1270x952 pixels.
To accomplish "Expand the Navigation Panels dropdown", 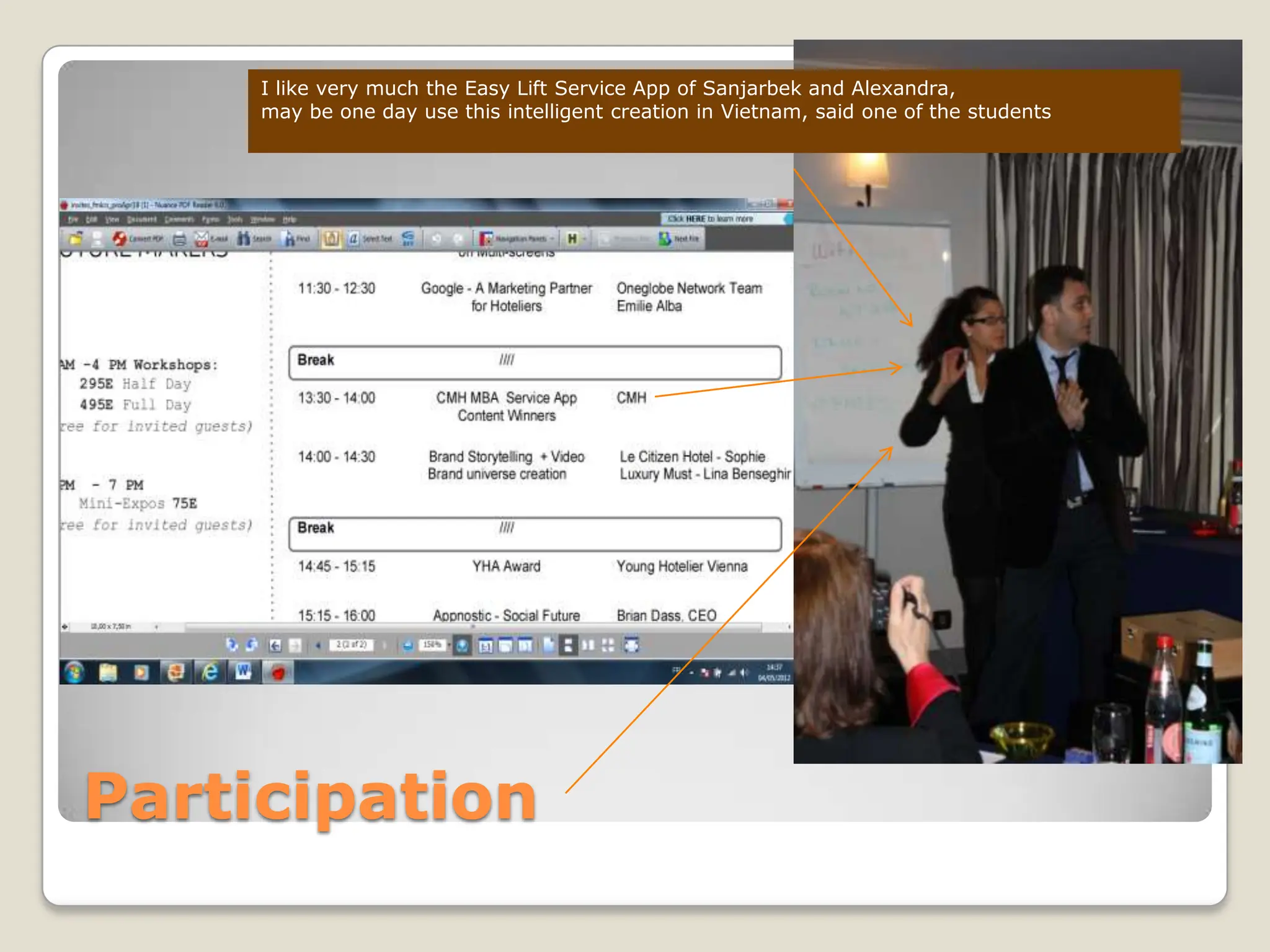I will (552, 239).
